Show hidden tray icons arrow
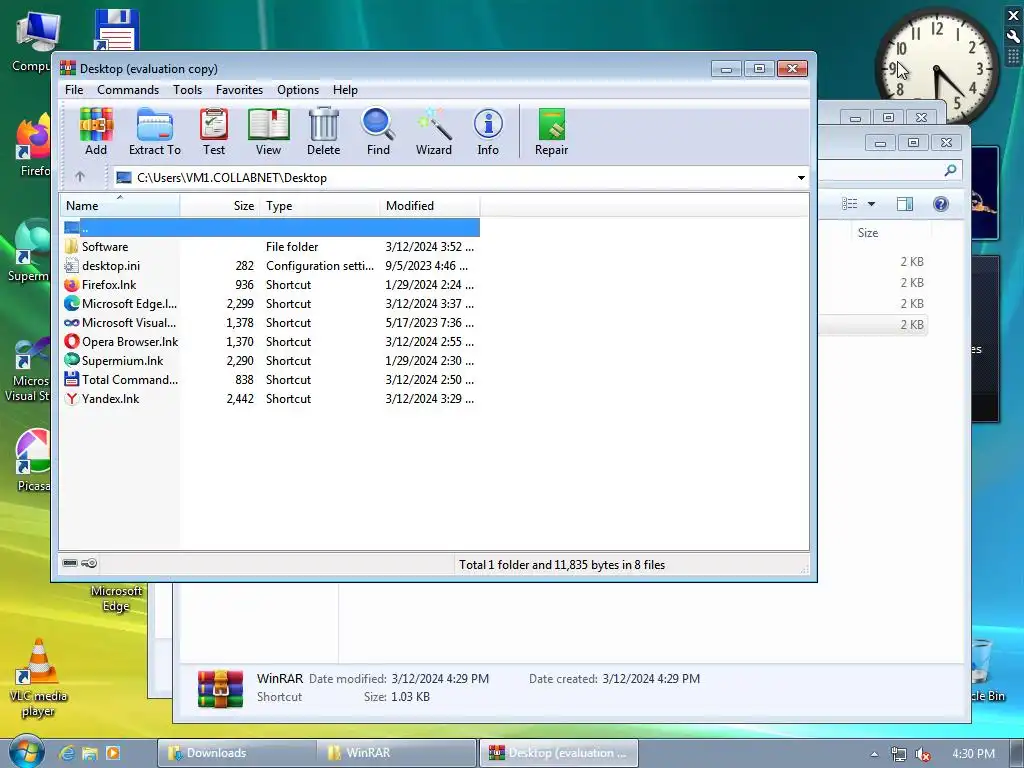The image size is (1024, 768). (x=874, y=754)
